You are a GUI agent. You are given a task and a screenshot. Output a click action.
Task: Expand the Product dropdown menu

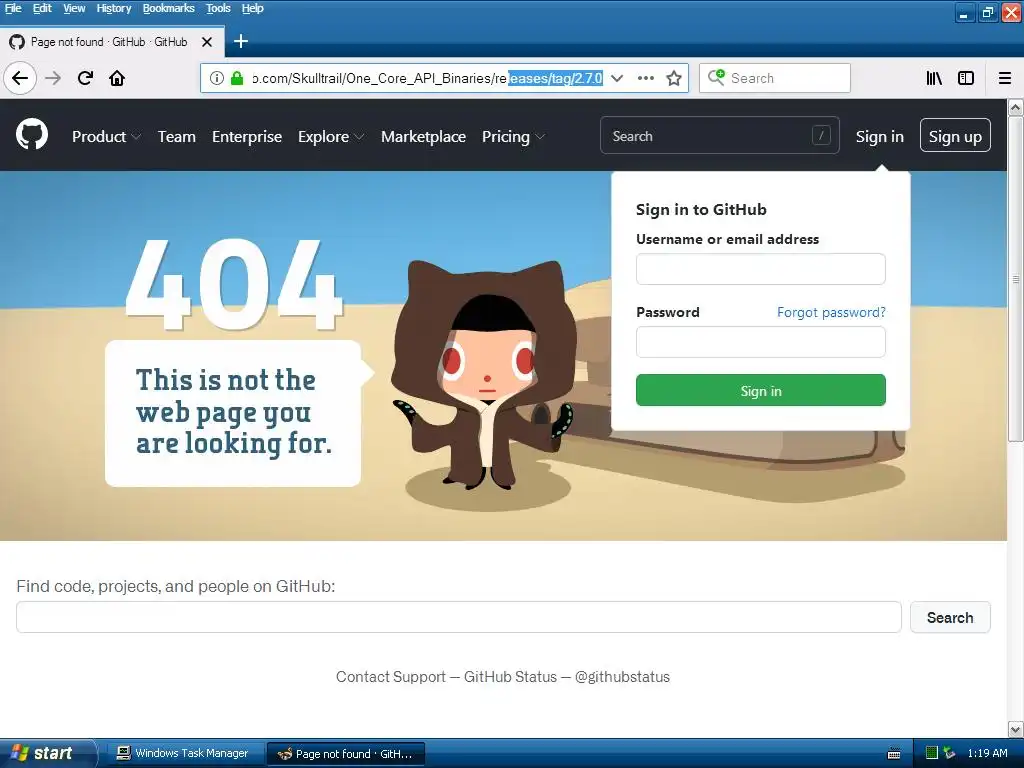(x=106, y=136)
